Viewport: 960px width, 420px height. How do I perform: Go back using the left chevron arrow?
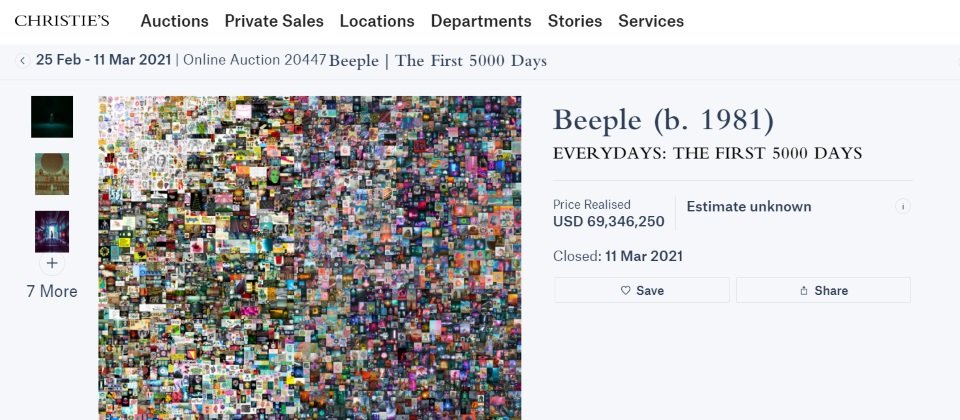point(22,61)
